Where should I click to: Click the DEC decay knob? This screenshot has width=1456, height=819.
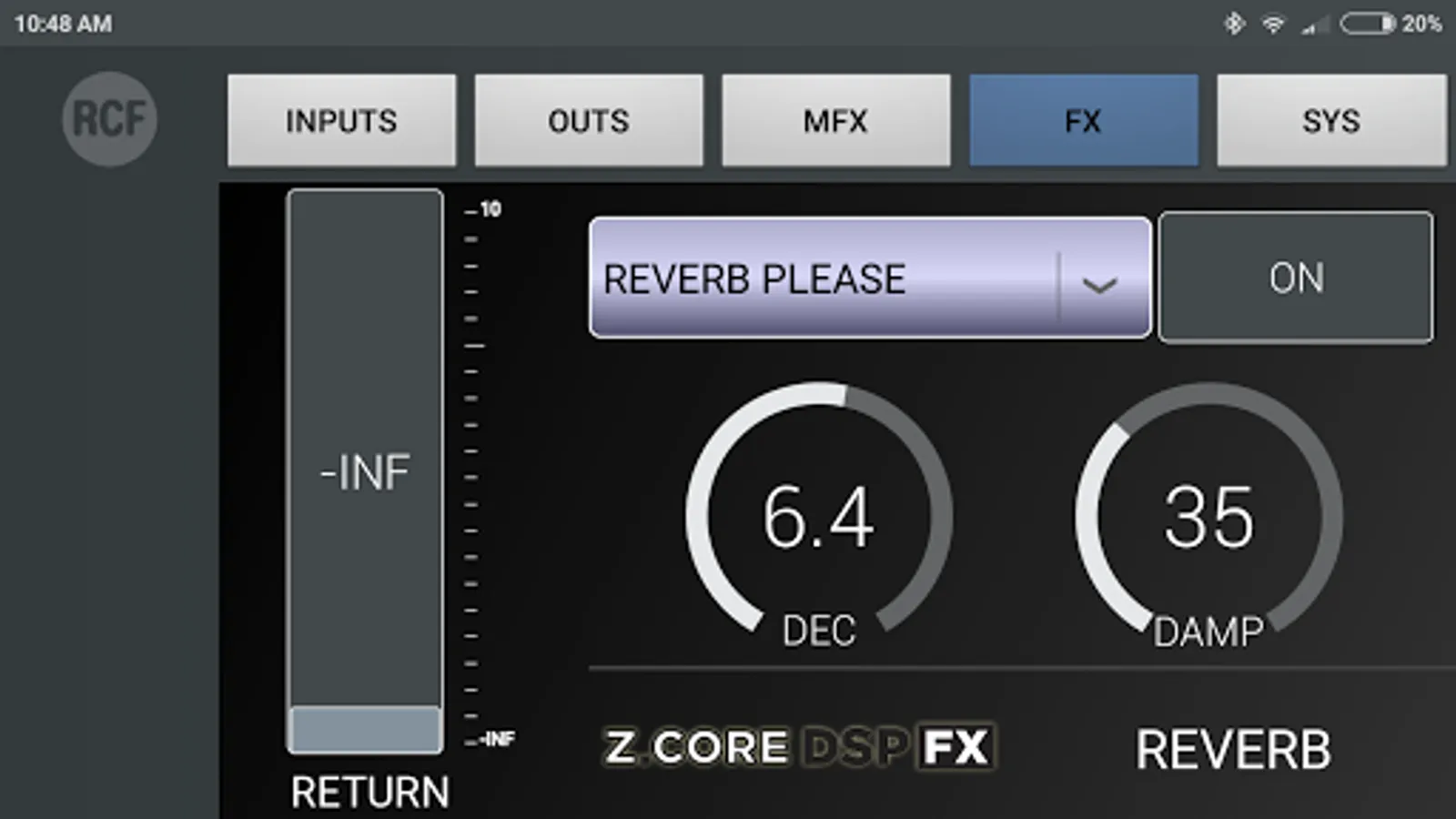point(819,511)
